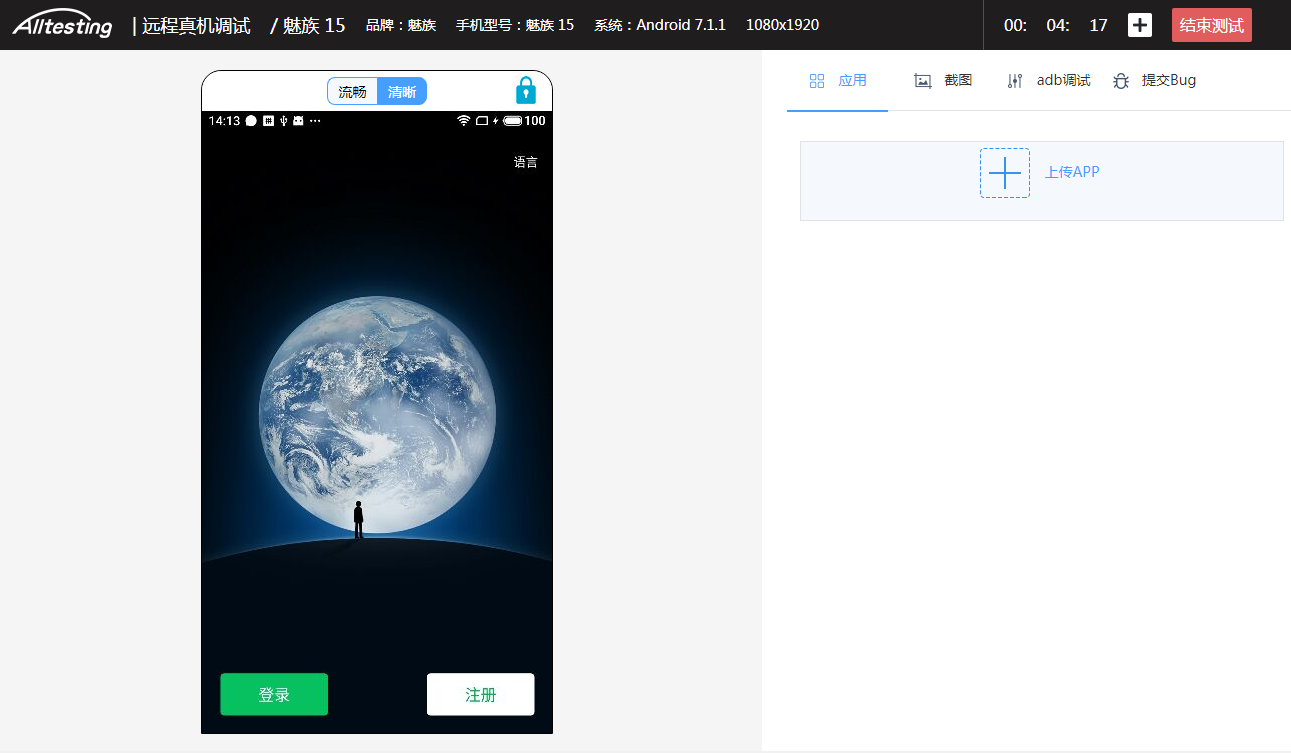Tap the three dots in phone status bar
The height and width of the screenshot is (753, 1291).
[x=315, y=121]
